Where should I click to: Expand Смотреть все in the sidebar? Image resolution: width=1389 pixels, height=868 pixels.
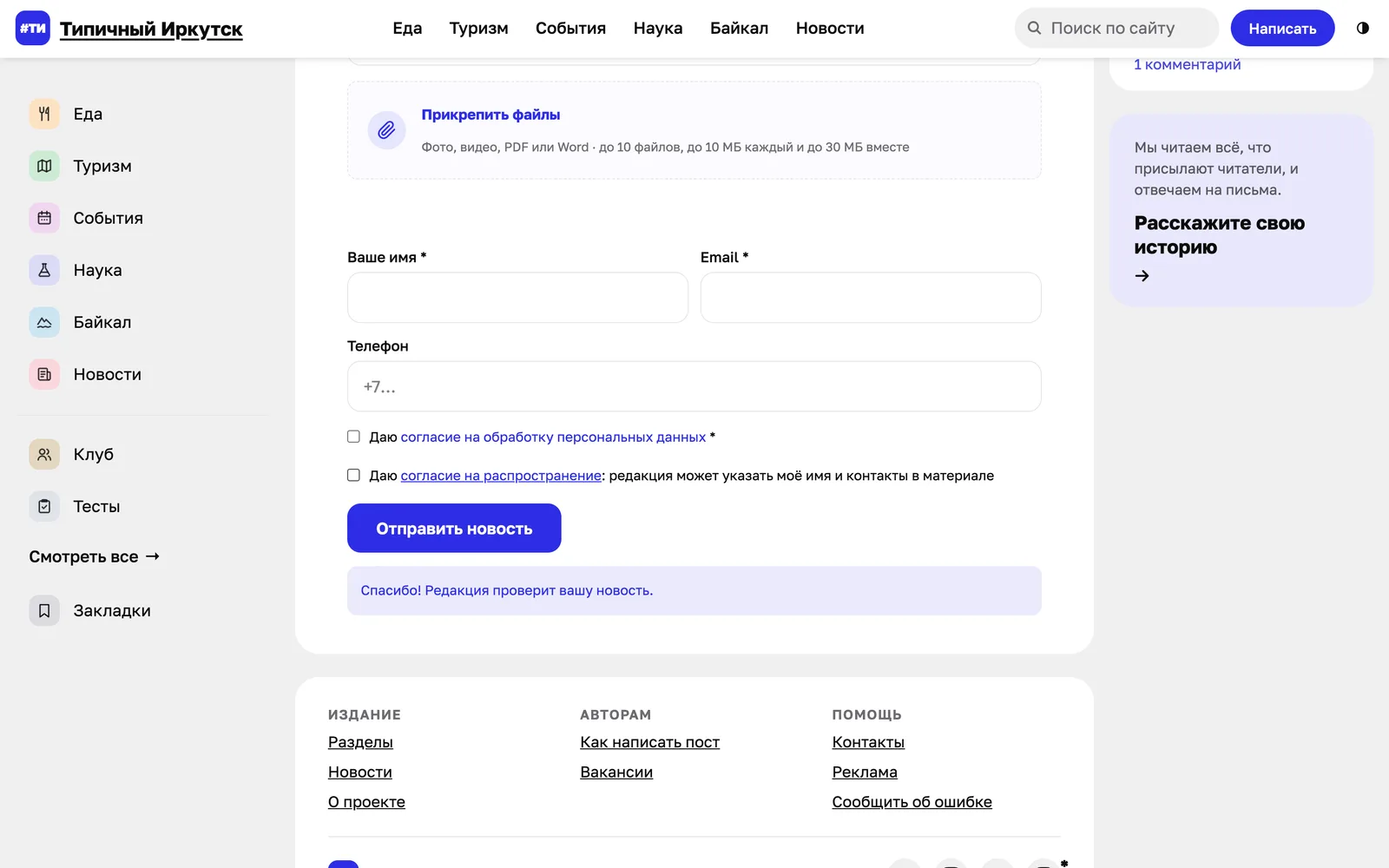point(95,556)
